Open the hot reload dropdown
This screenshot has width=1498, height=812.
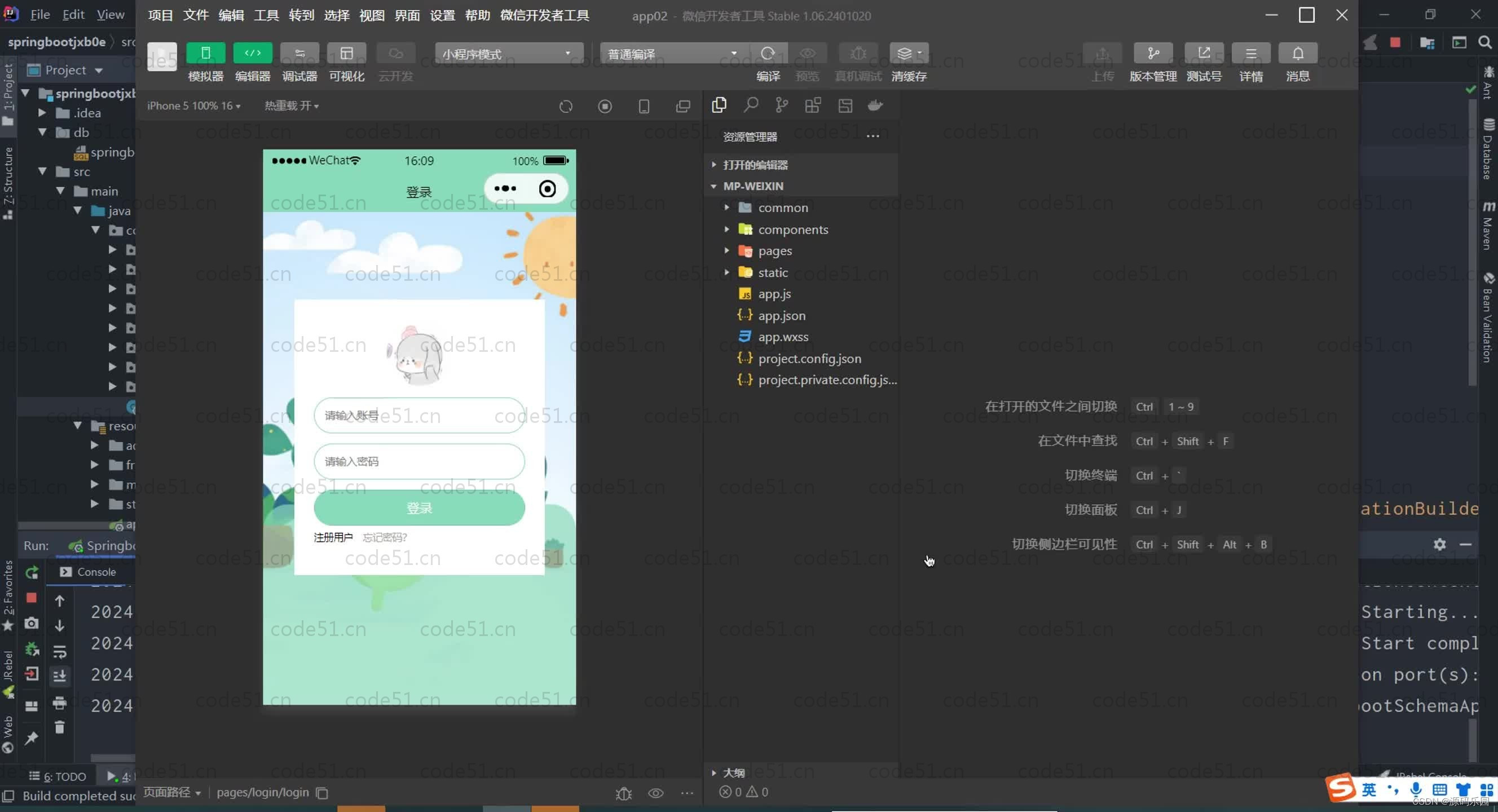[292, 106]
